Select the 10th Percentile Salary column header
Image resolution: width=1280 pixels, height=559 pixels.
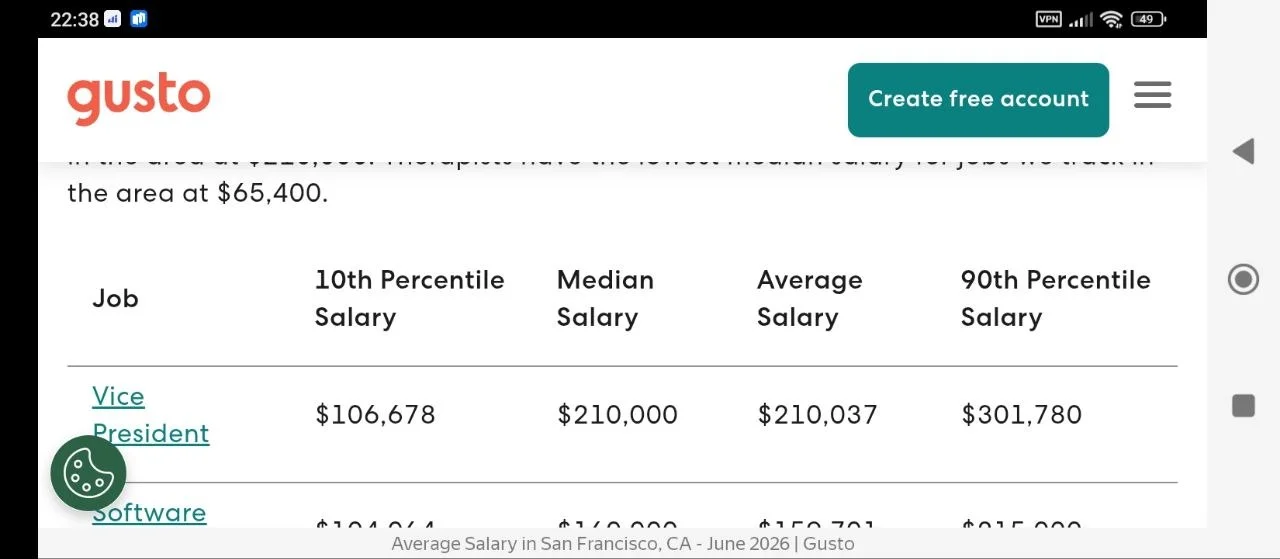pos(409,298)
